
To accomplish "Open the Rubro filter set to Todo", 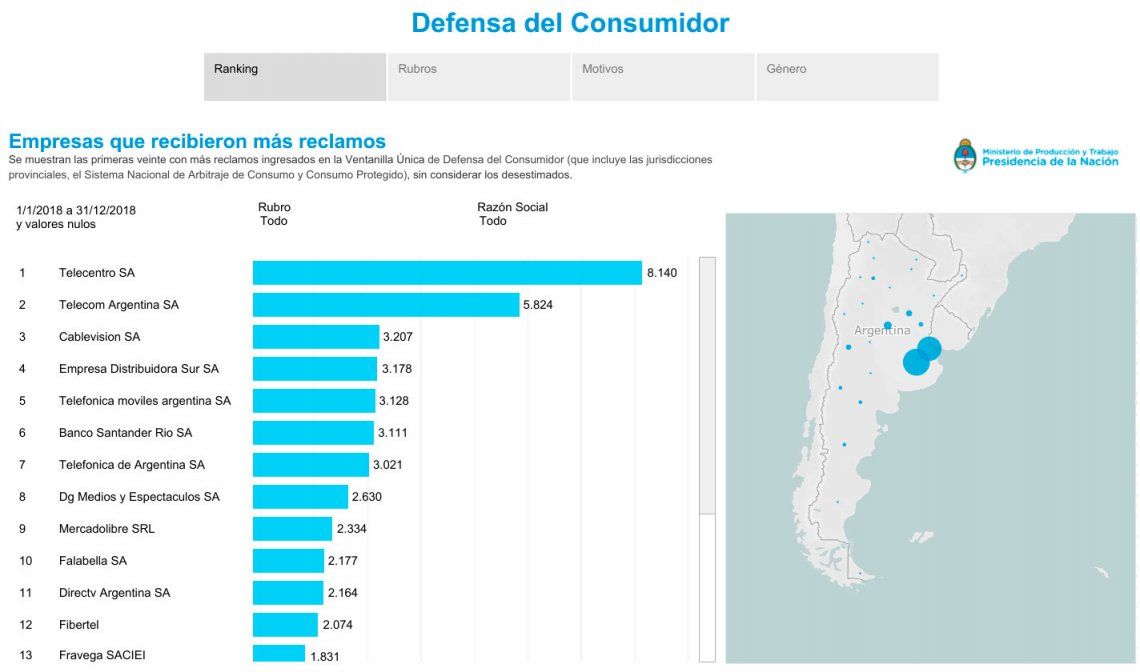I will pyautogui.click(x=274, y=214).
